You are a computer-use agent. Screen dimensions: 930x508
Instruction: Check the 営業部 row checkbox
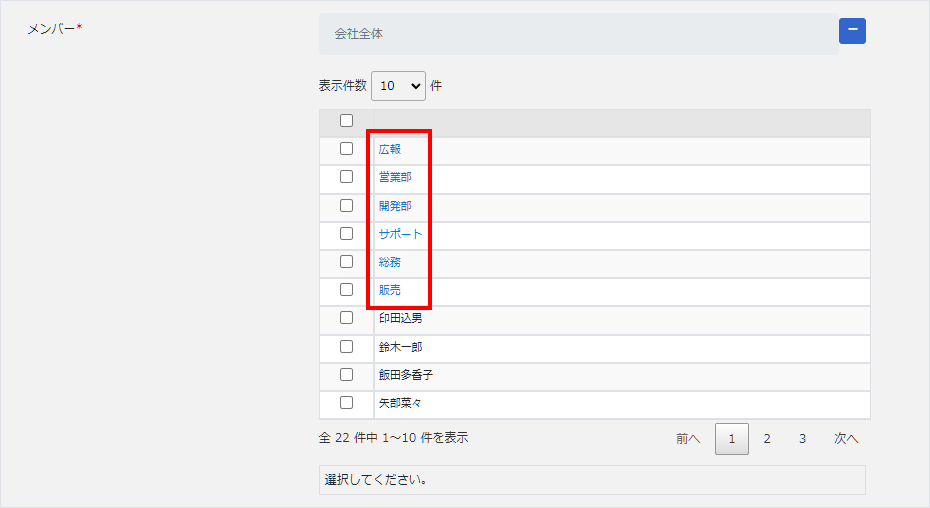pyautogui.click(x=346, y=177)
